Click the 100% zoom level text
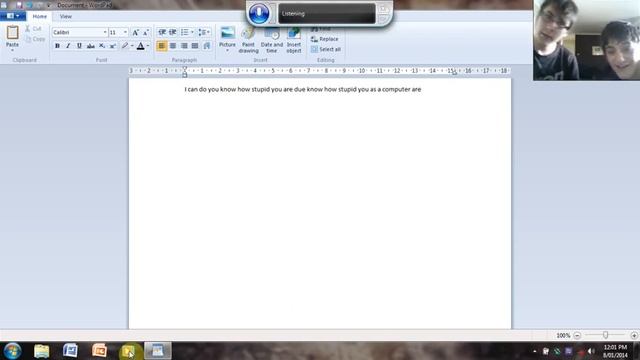Screen dimensions: 640x360 (x=563, y=336)
